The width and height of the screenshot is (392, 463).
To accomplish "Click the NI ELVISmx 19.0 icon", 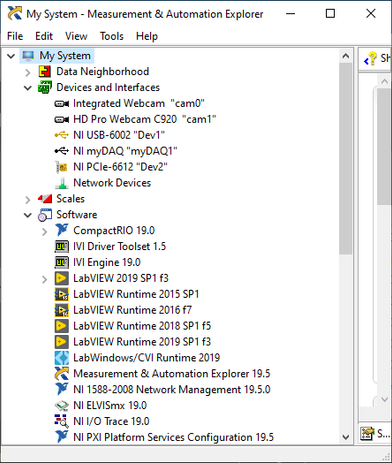I will (62, 406).
